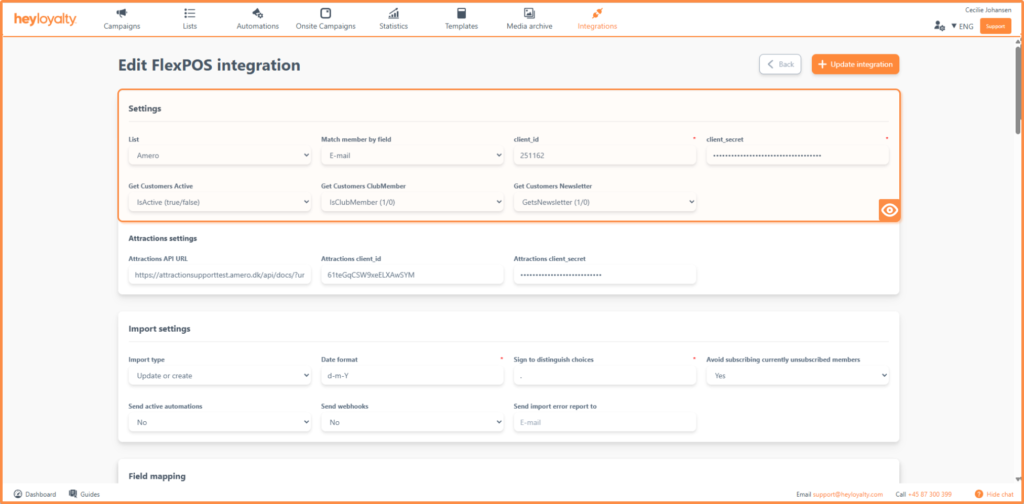1024x504 pixels.
Task: Open user account settings icon
Action: point(939,25)
